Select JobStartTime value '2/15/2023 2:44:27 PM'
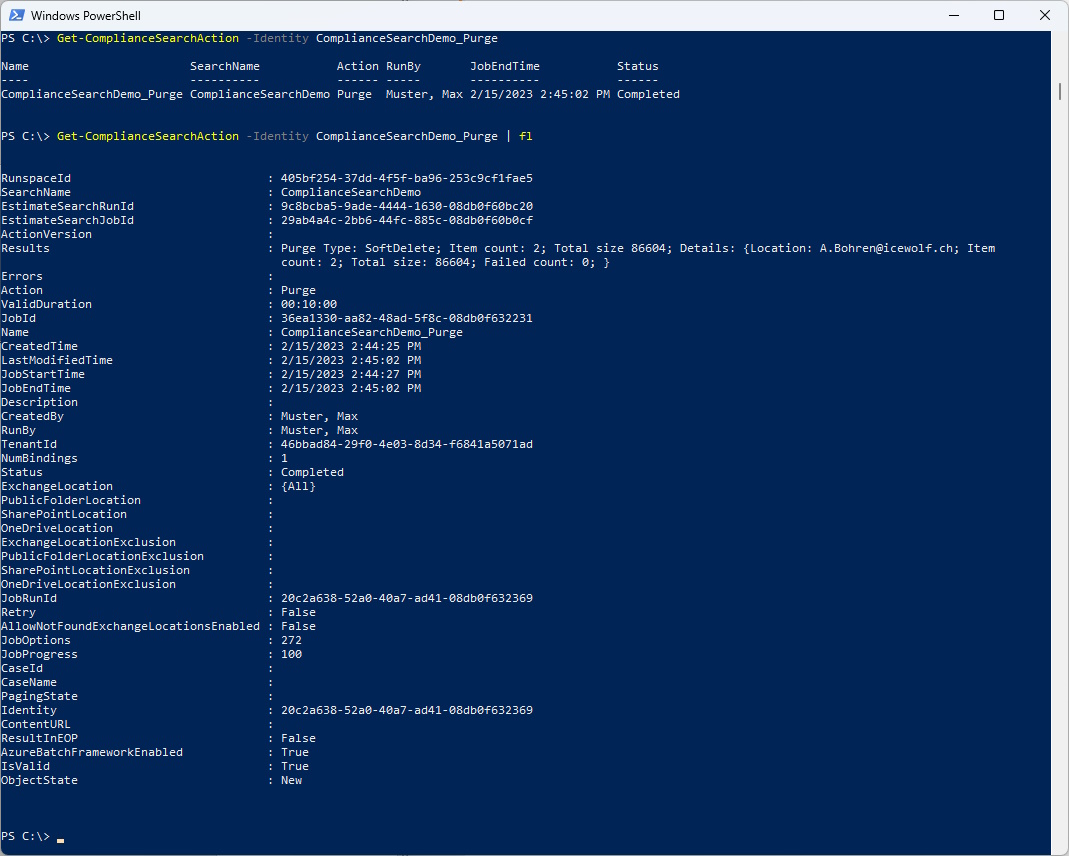 [x=351, y=374]
